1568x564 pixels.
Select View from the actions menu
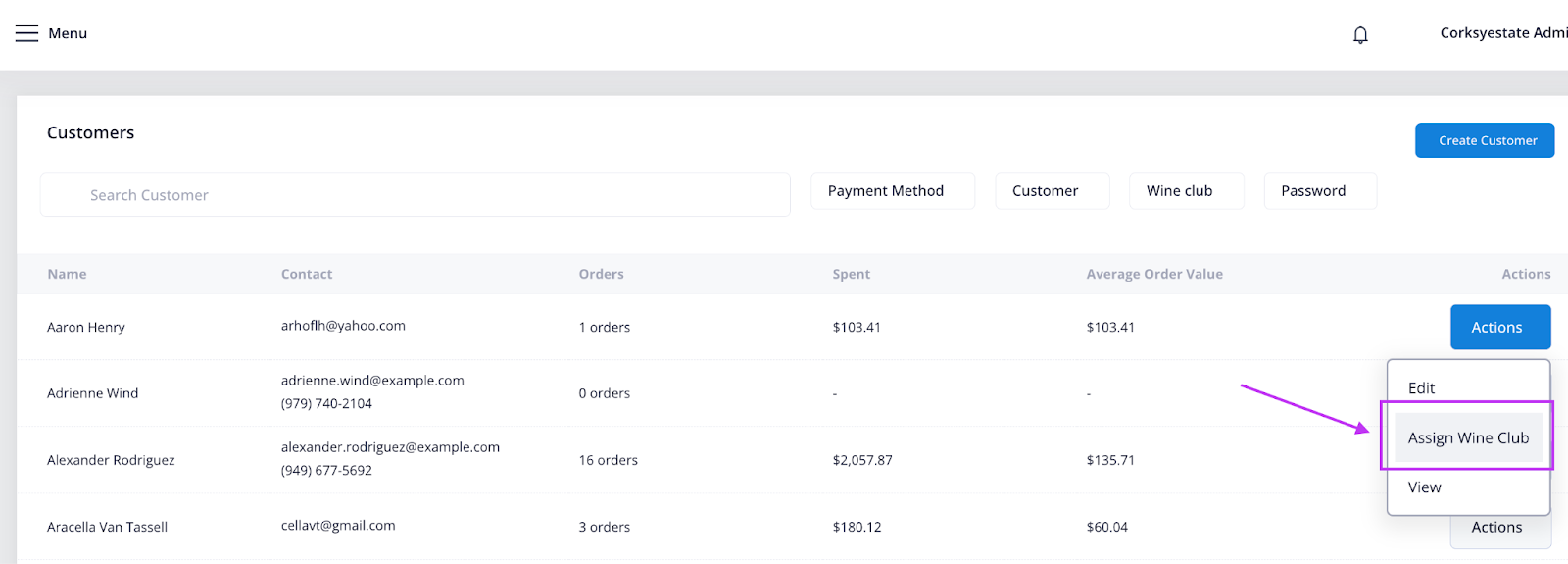point(1424,487)
